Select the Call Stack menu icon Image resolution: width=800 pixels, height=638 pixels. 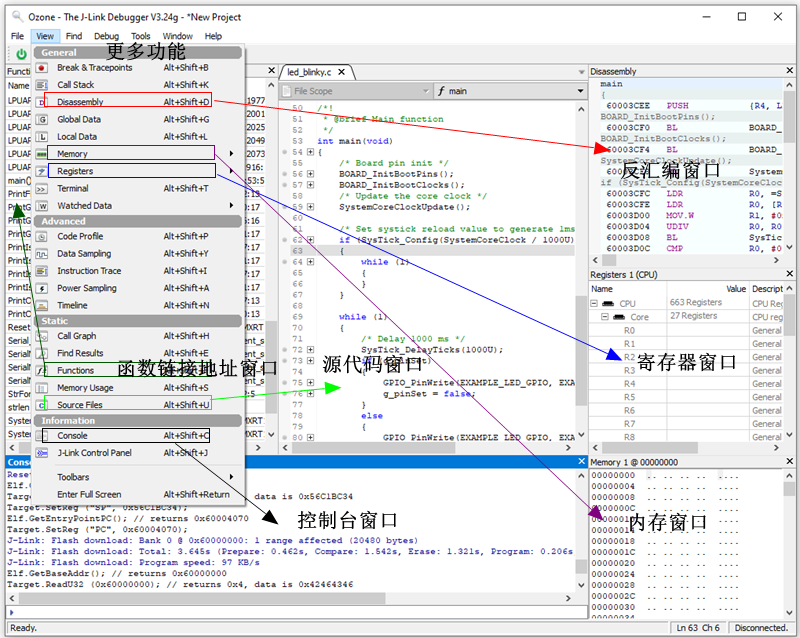click(42, 85)
